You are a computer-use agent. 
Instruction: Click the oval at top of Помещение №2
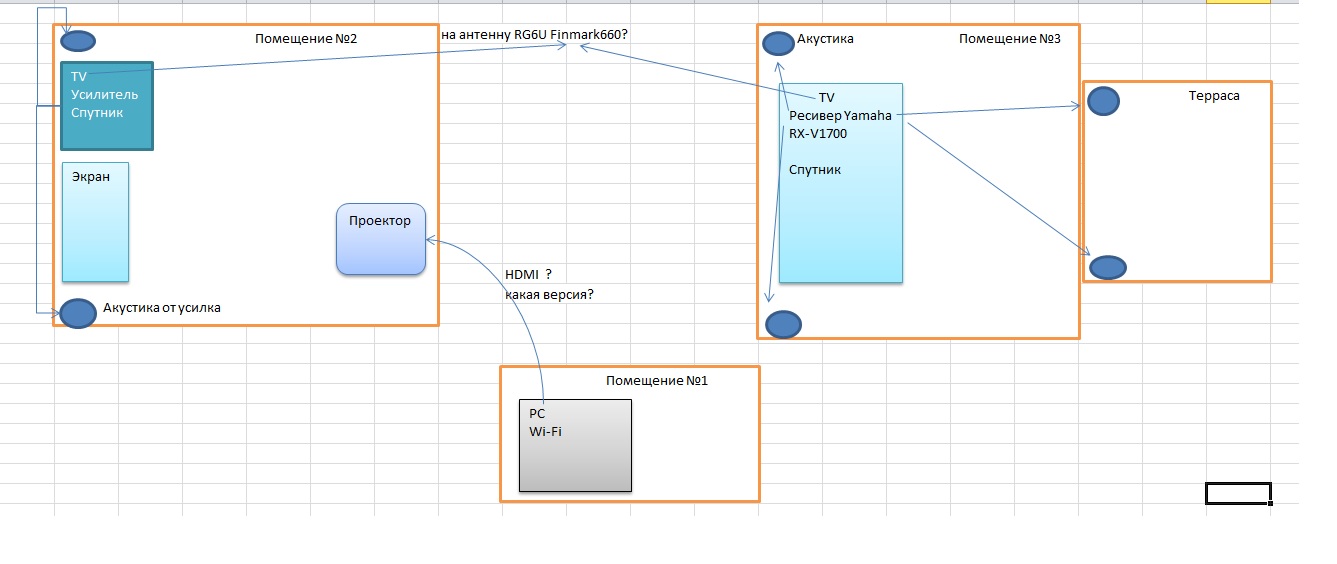pyautogui.click(x=80, y=41)
